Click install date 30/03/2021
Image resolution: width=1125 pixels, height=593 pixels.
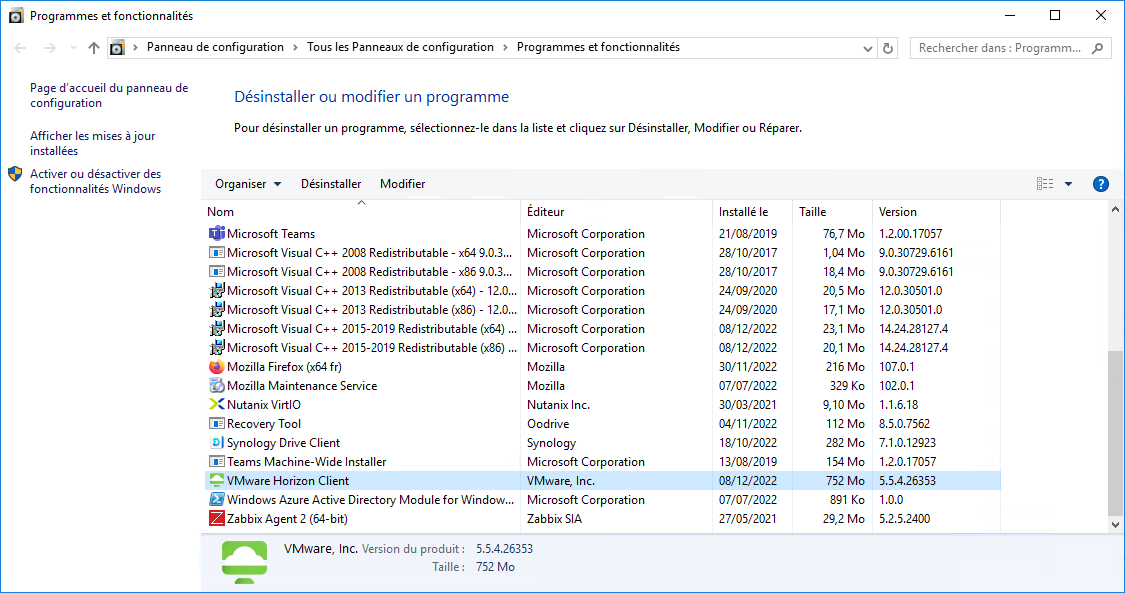click(x=748, y=404)
